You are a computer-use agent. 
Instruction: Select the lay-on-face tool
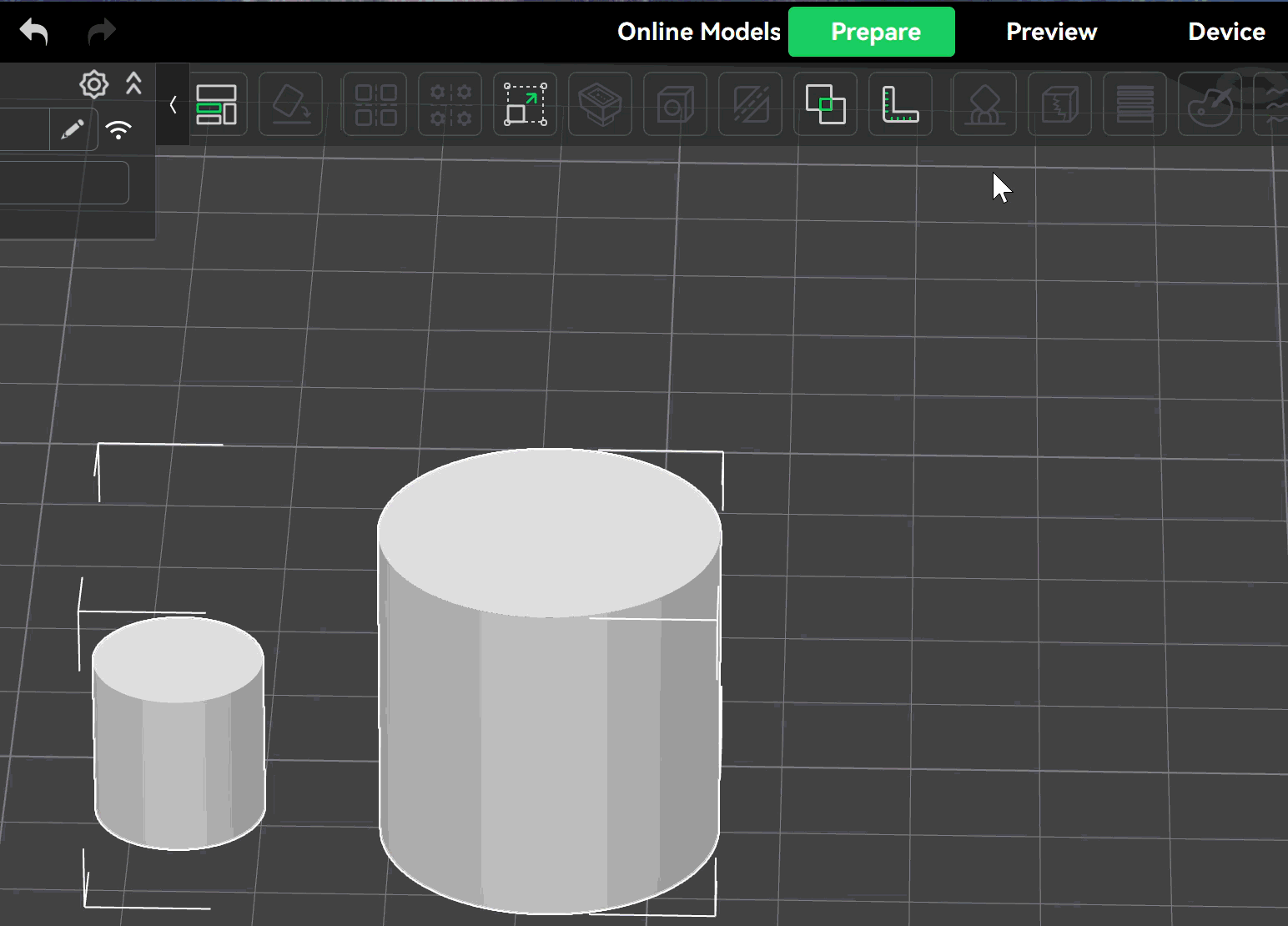291,104
